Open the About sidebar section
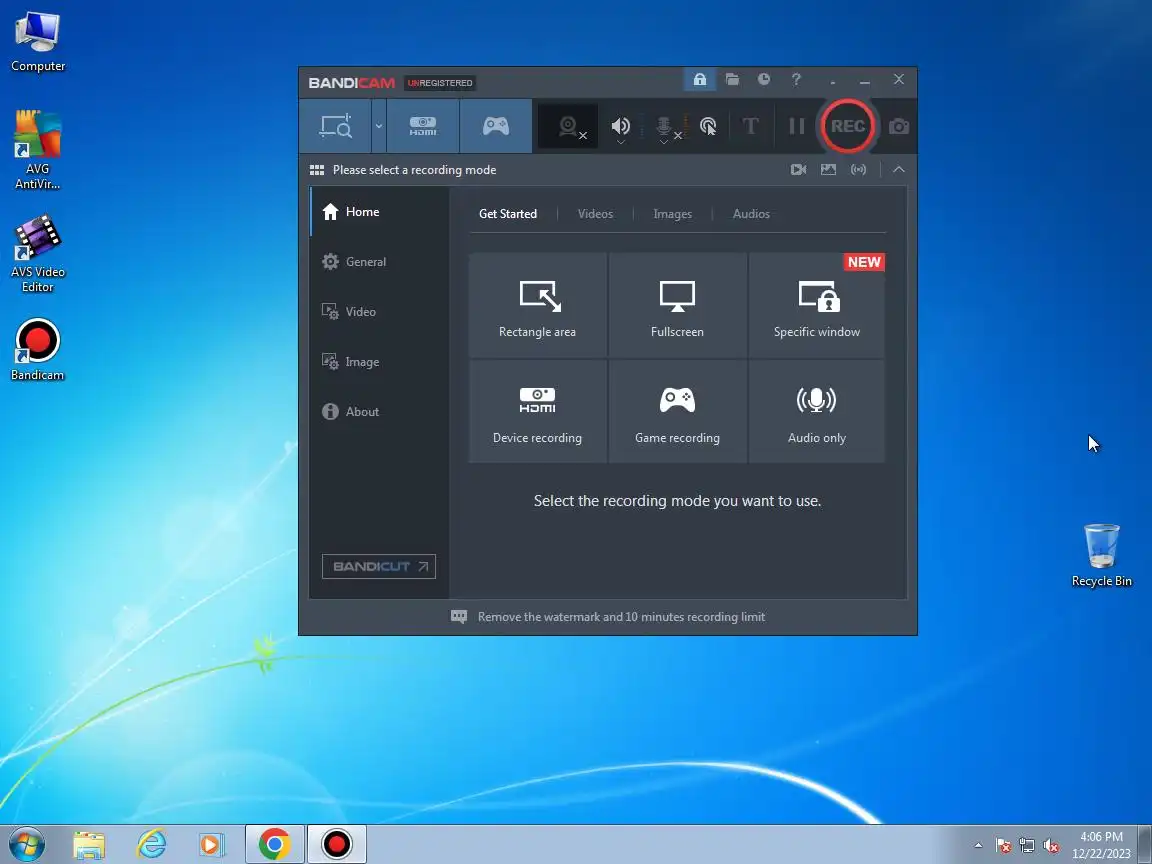The width and height of the screenshot is (1152, 864). pos(380,411)
